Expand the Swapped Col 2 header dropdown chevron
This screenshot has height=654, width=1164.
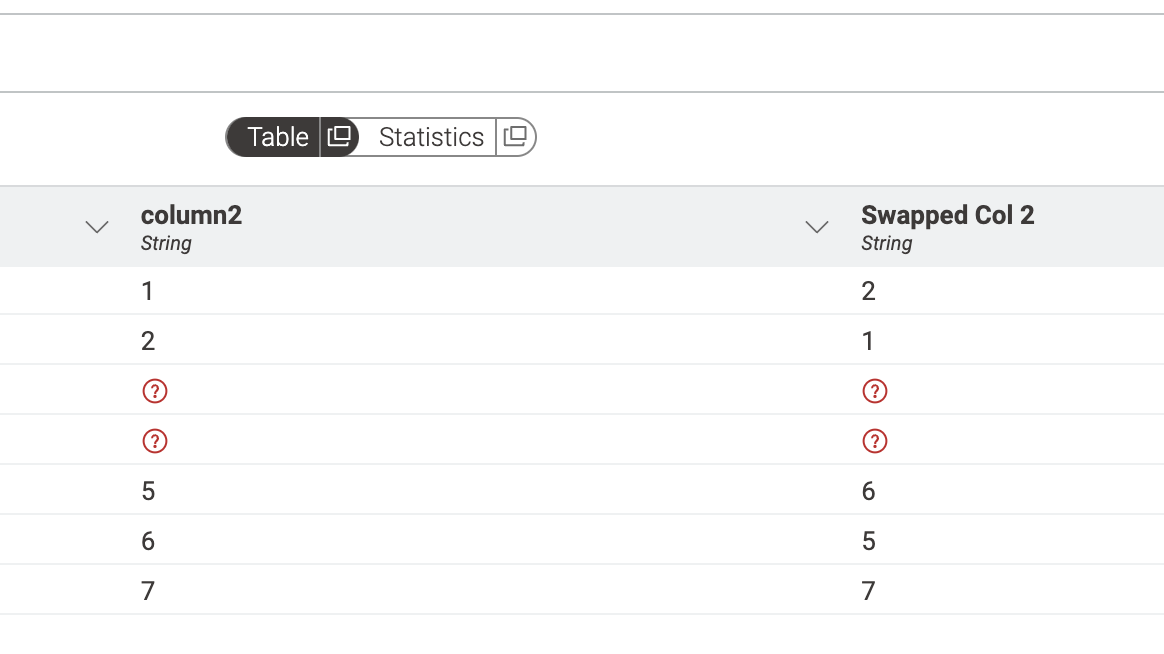pyautogui.click(x=817, y=226)
